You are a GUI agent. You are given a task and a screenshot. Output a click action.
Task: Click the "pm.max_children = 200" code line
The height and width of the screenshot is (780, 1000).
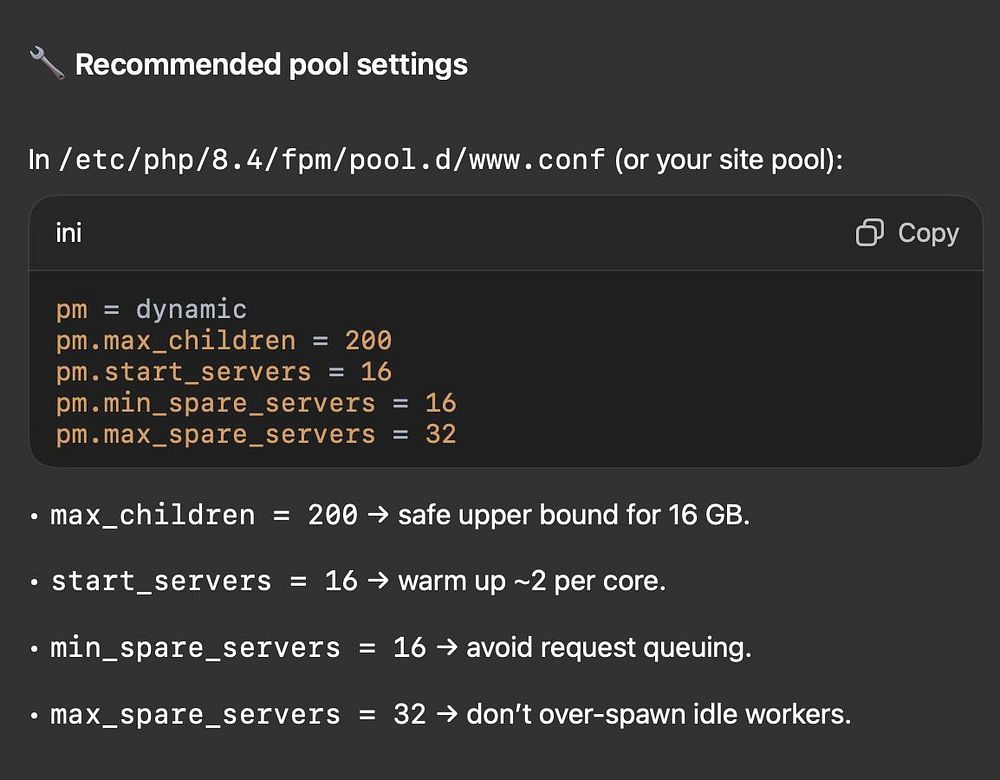pos(224,340)
